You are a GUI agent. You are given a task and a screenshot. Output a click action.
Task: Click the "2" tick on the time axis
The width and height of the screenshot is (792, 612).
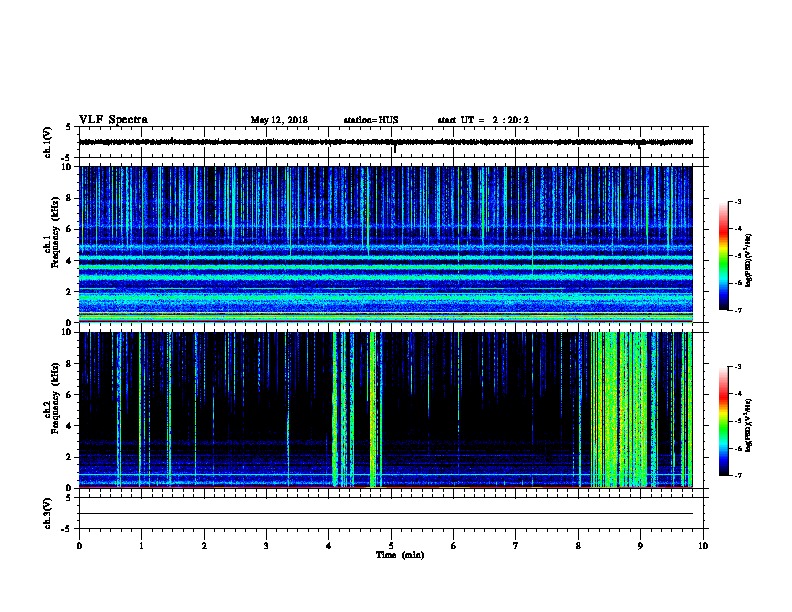coord(204,546)
